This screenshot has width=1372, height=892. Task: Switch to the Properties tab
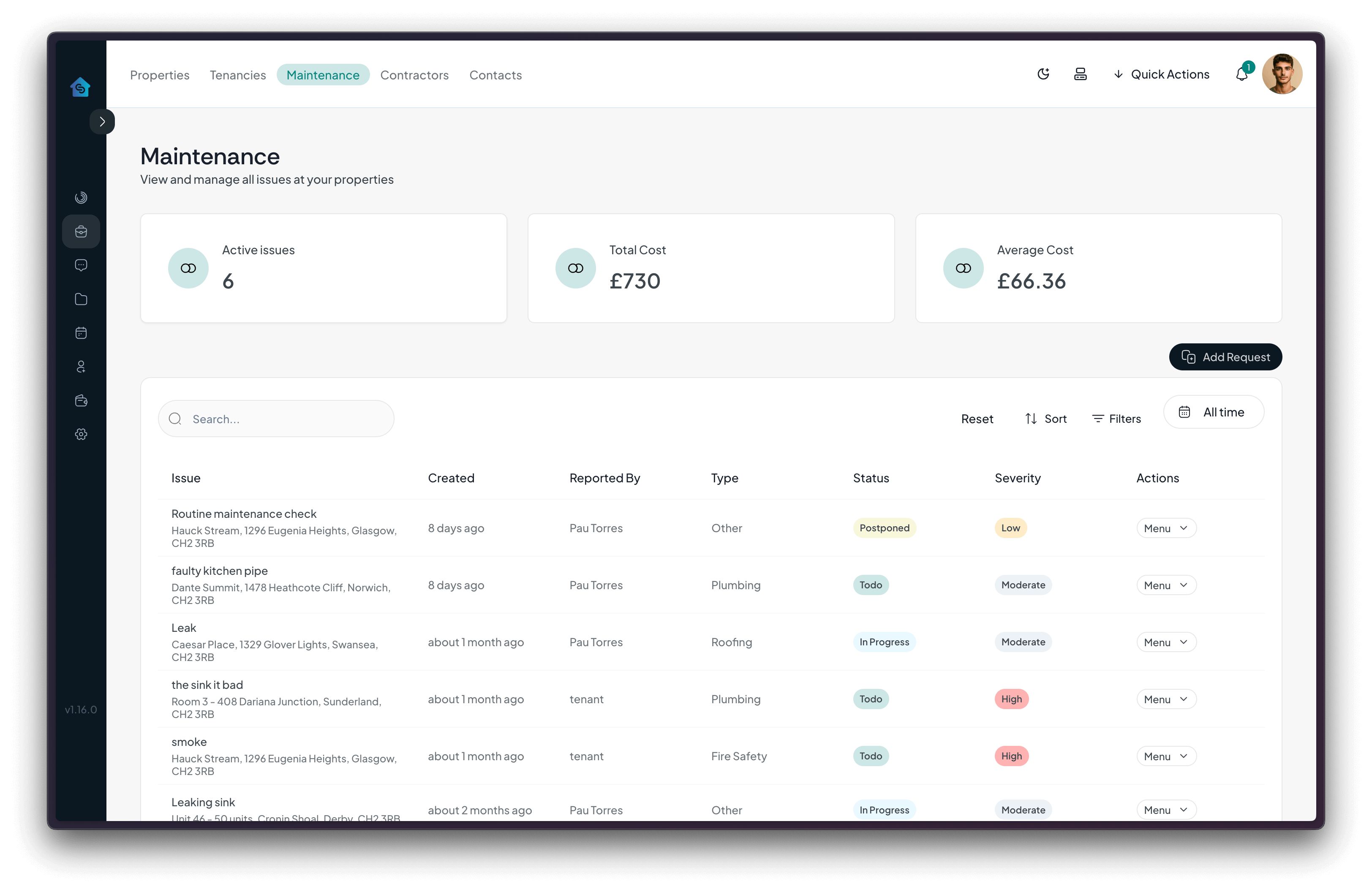(160, 75)
